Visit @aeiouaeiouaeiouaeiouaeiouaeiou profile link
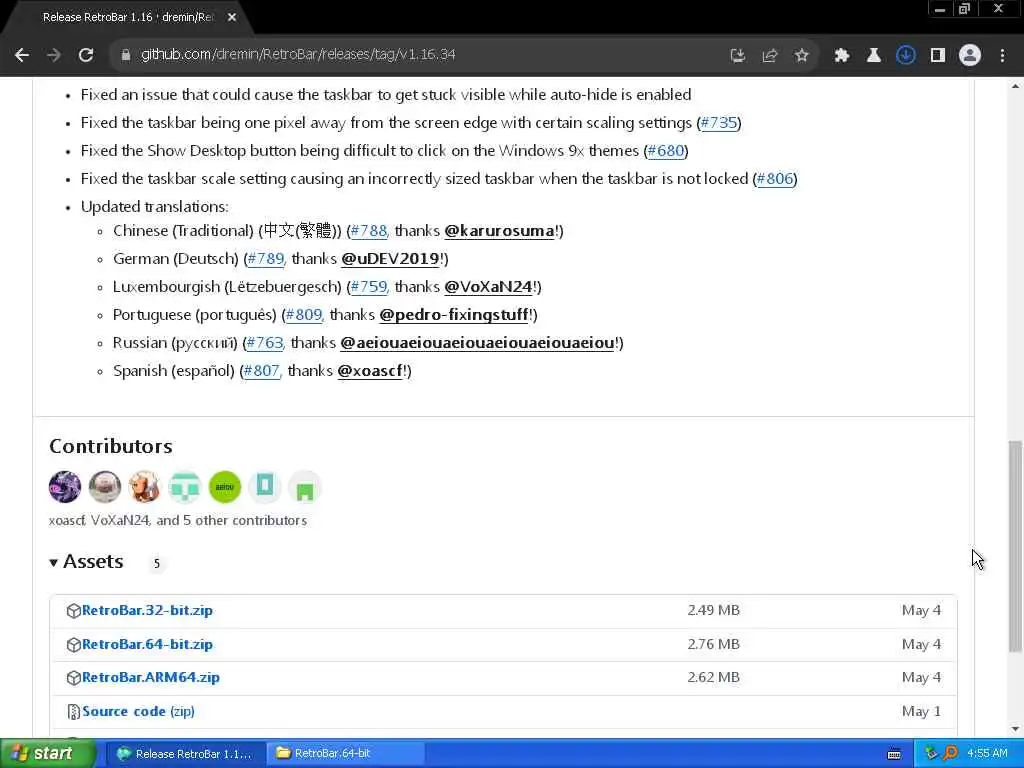 coord(477,344)
